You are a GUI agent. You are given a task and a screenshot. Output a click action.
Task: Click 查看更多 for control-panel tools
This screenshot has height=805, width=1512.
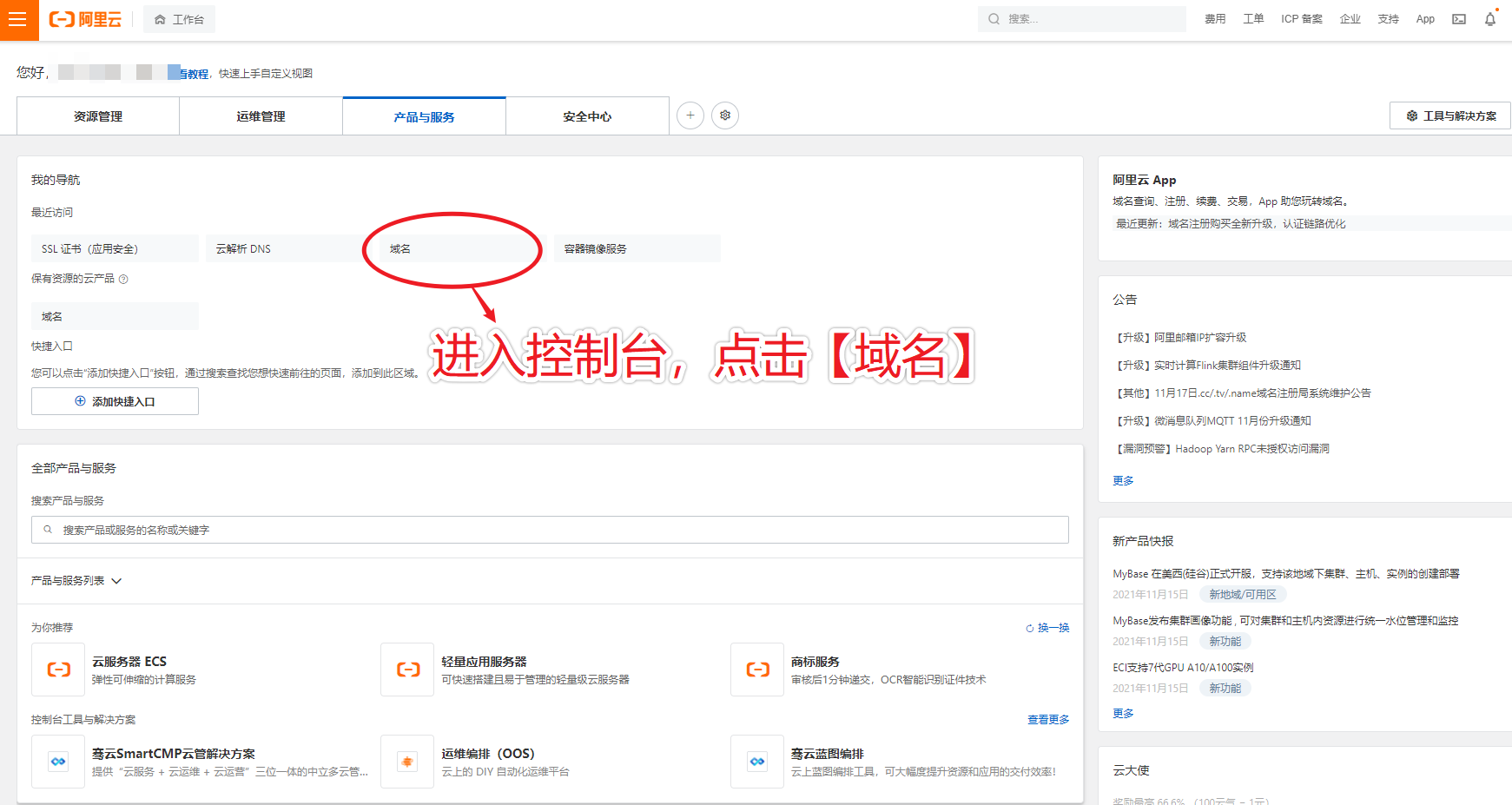[x=1048, y=720]
